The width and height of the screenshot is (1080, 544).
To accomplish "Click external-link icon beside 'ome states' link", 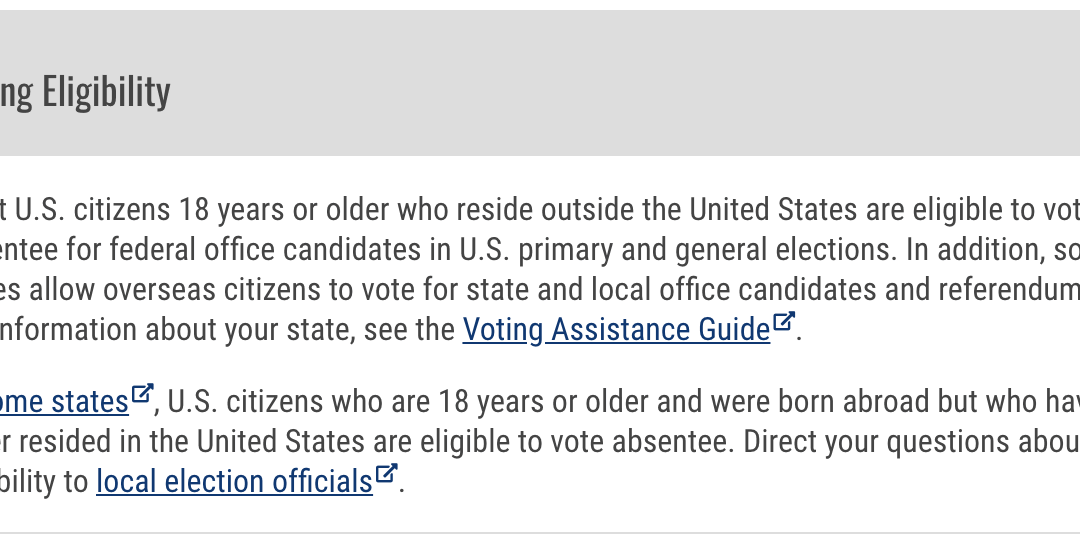I will pyautogui.click(x=142, y=395).
